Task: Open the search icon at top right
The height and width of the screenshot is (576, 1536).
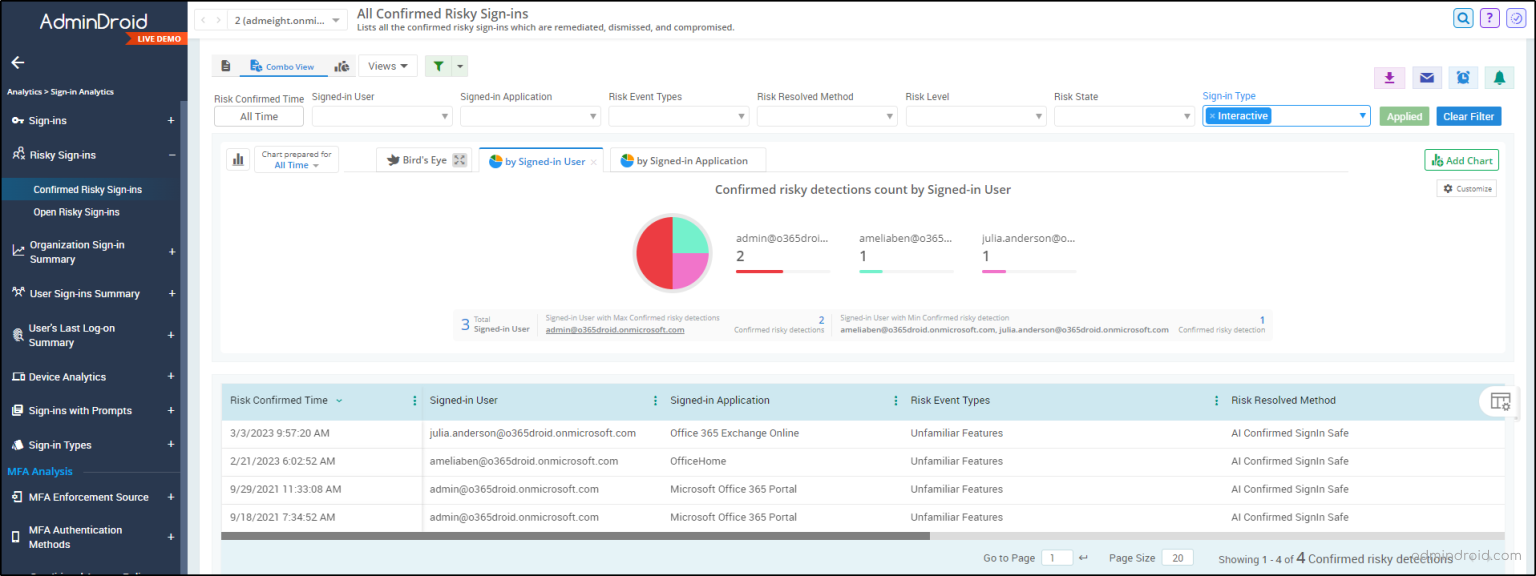Action: point(1463,17)
